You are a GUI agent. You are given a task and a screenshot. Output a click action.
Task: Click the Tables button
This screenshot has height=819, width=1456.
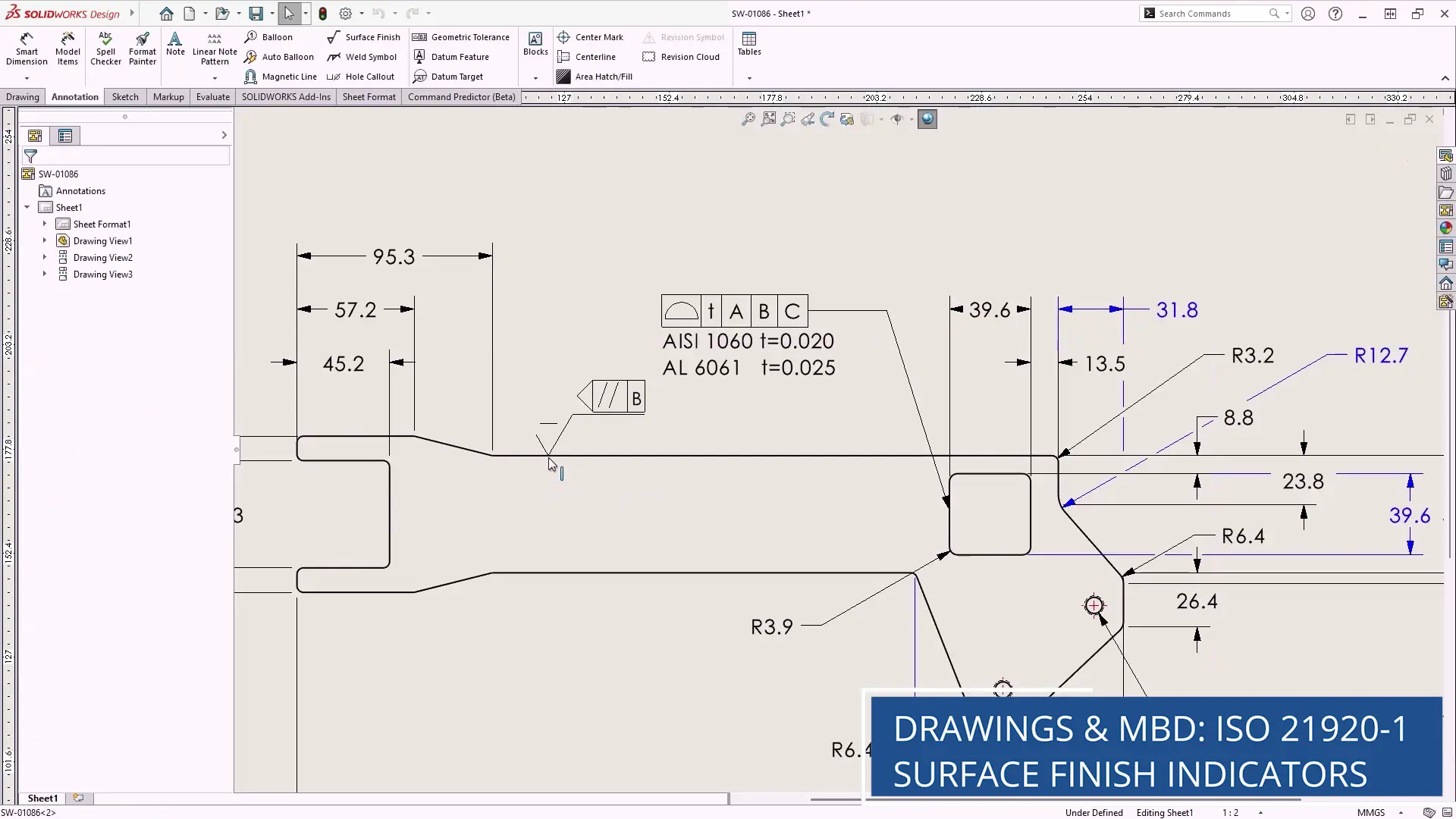coord(748,44)
